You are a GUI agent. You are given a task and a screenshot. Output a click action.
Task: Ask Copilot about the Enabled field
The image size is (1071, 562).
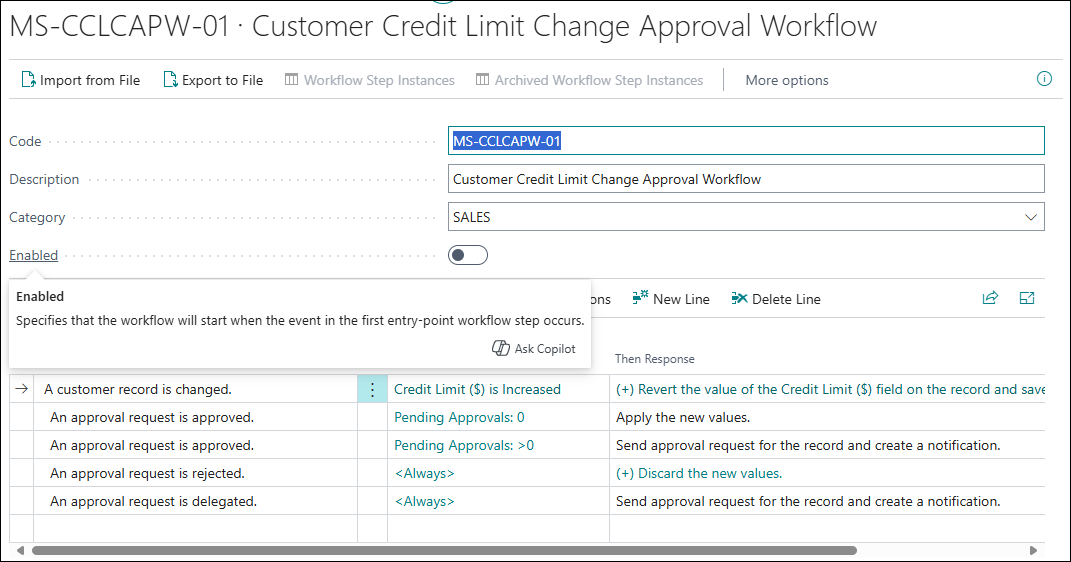coord(534,348)
